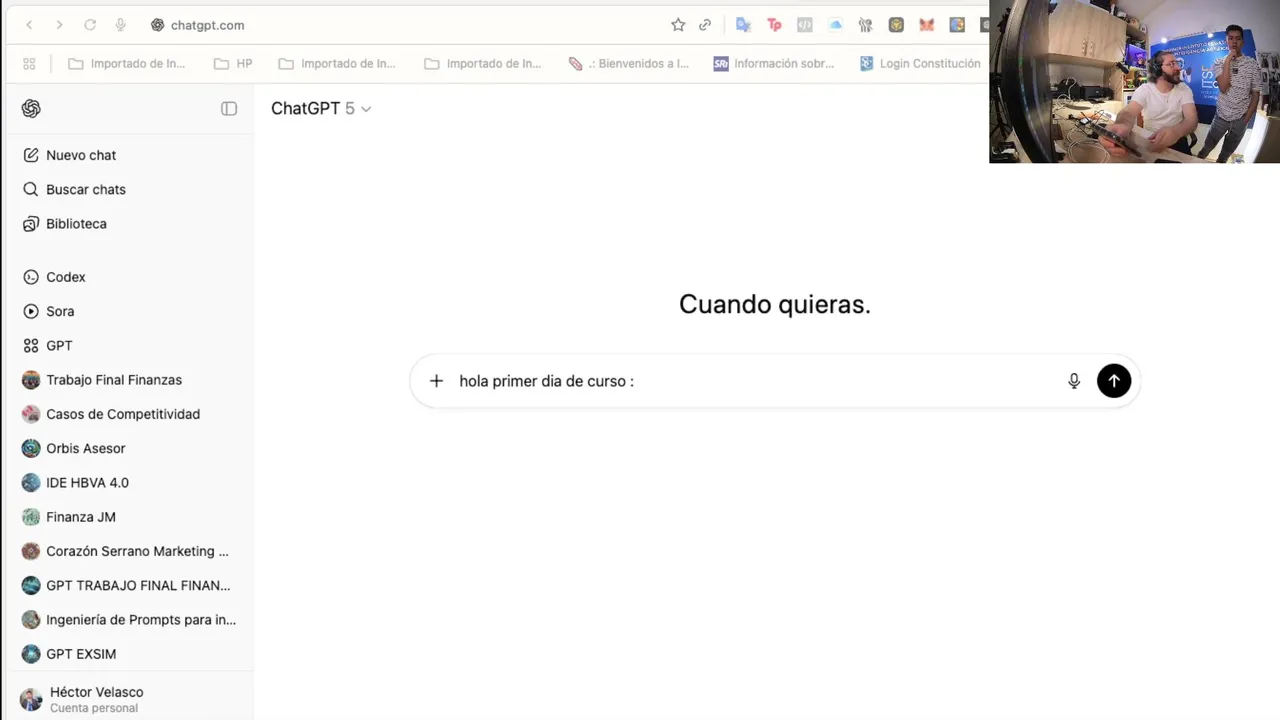The width and height of the screenshot is (1280, 720).
Task: Collapse the sidebar with the panel icon
Action: [229, 108]
